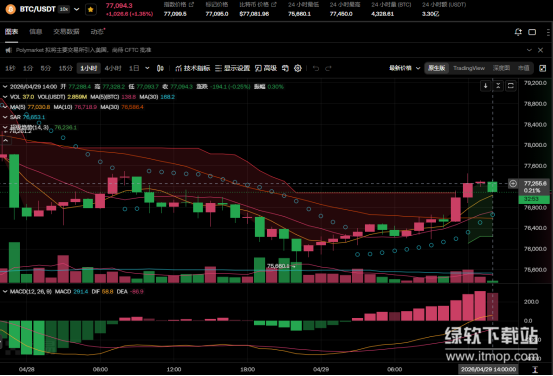Switch to the 图表 tab

pos(11,32)
